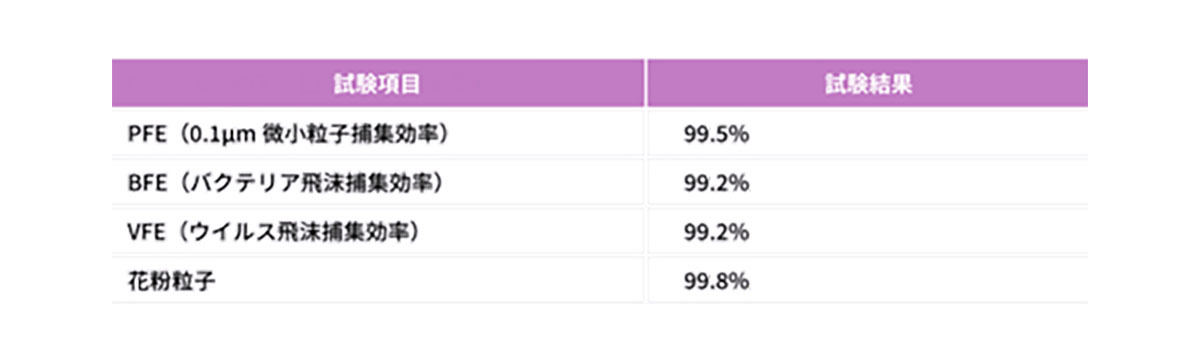Click the 試験結果 column header
This screenshot has height=360, width=1200.
868,84
